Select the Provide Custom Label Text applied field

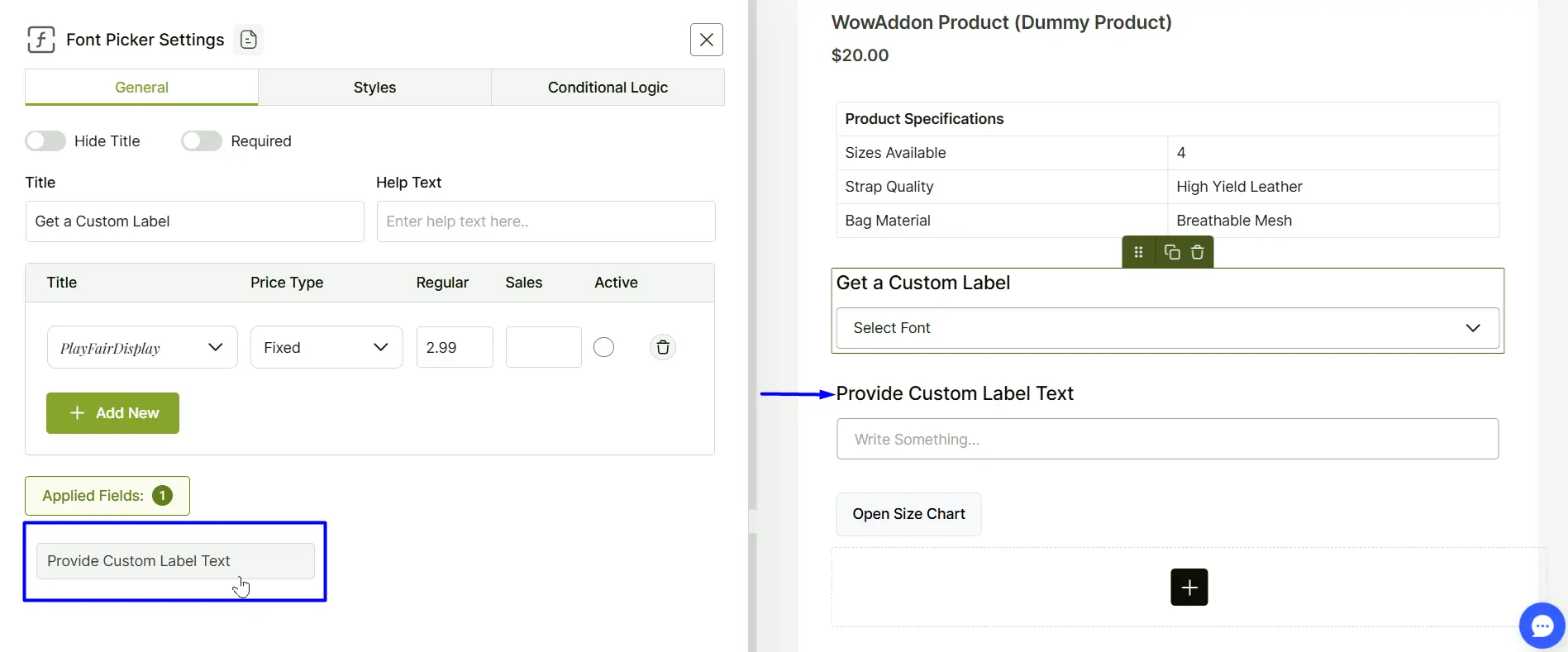point(175,561)
